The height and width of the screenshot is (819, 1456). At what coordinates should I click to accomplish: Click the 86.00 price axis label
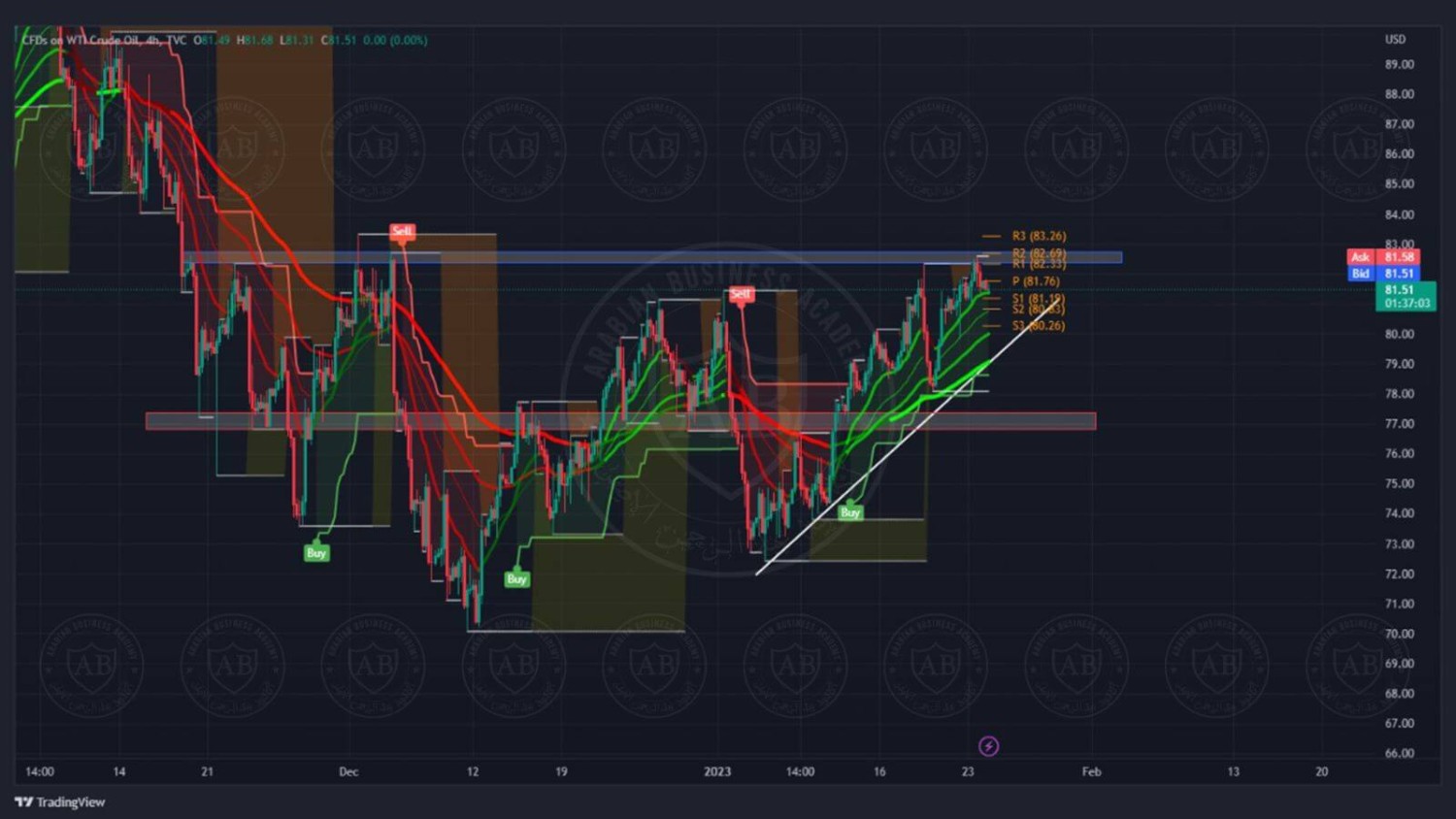[x=1400, y=154]
